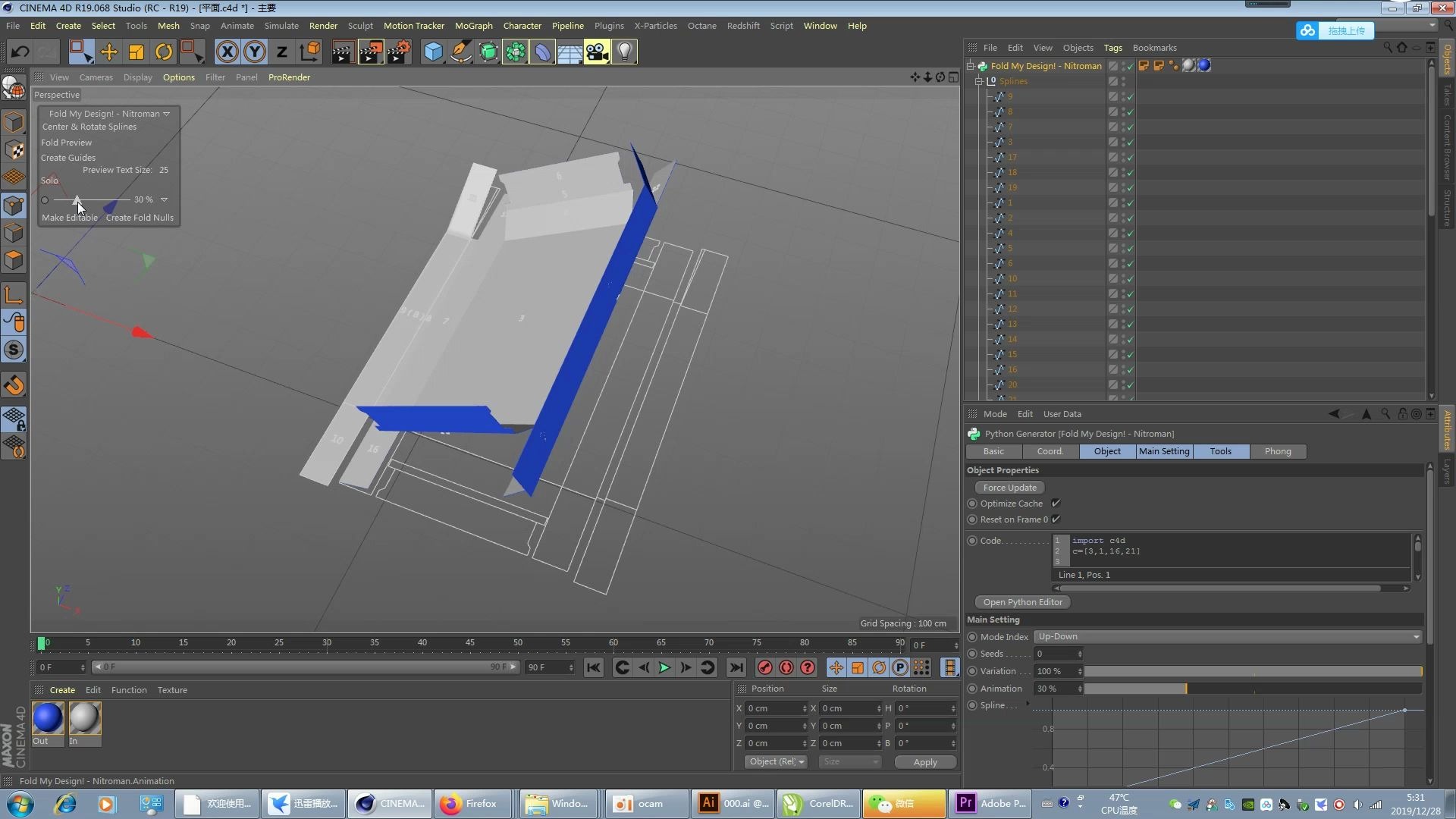Select the Move tool icon

(x=108, y=52)
